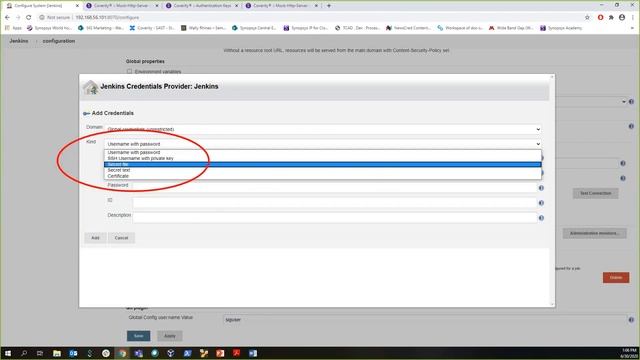Click Save on the Jenkins configuration page

[138, 336]
